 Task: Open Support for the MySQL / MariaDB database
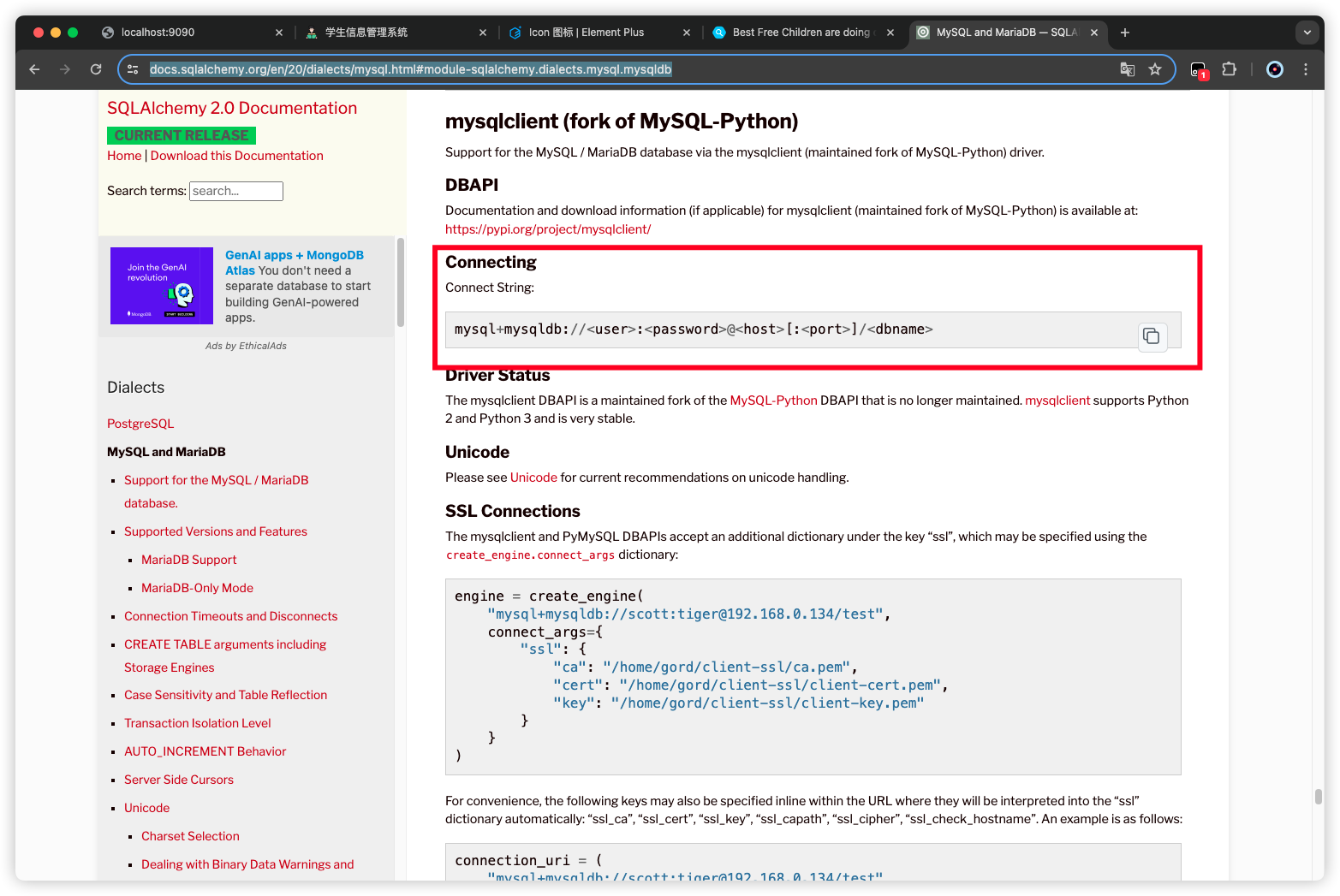(x=217, y=491)
